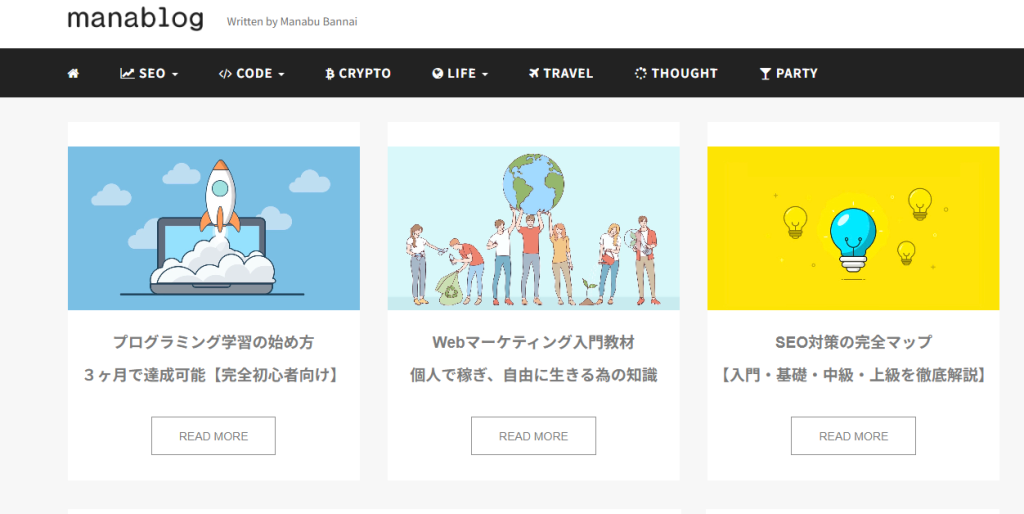Open the CRYPTO menu item
The width and height of the screenshot is (1024, 514).
364,73
